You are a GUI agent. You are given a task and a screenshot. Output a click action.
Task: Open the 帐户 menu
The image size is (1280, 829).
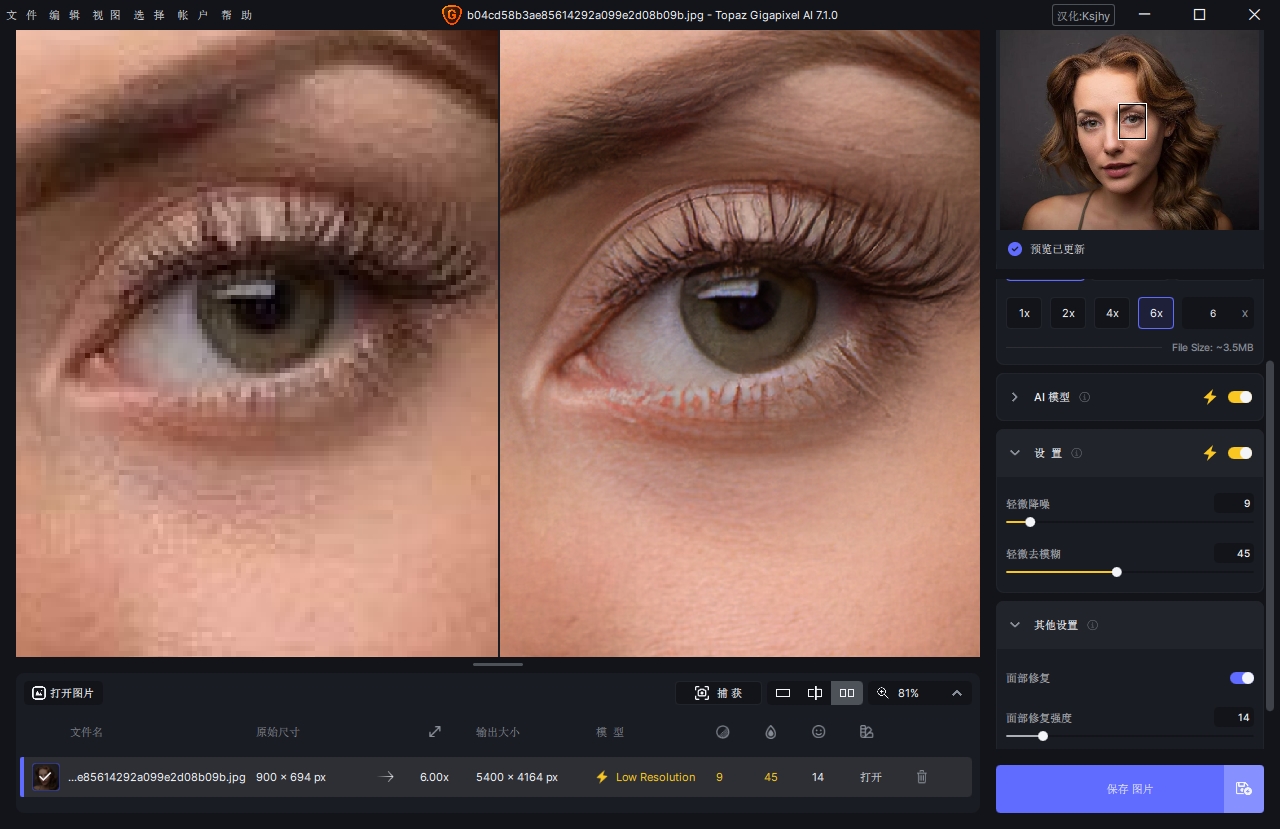point(194,15)
